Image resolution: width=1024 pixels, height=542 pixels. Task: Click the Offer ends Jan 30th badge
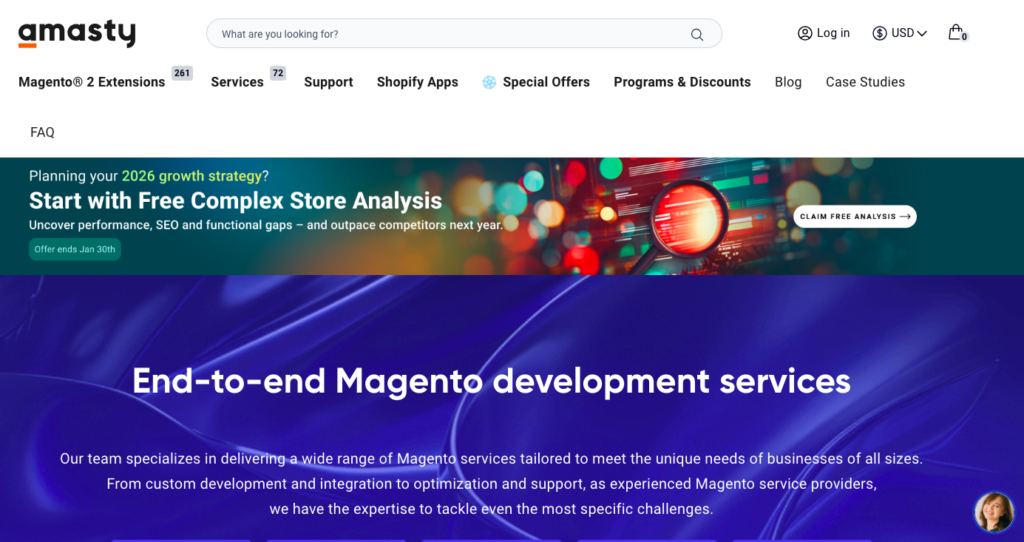(x=75, y=249)
